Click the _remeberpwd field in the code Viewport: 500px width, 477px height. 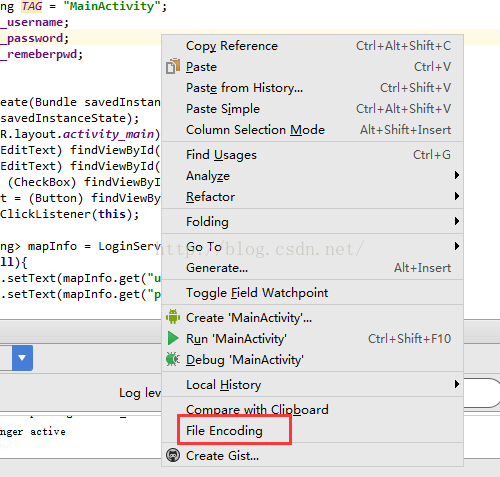click(38, 54)
